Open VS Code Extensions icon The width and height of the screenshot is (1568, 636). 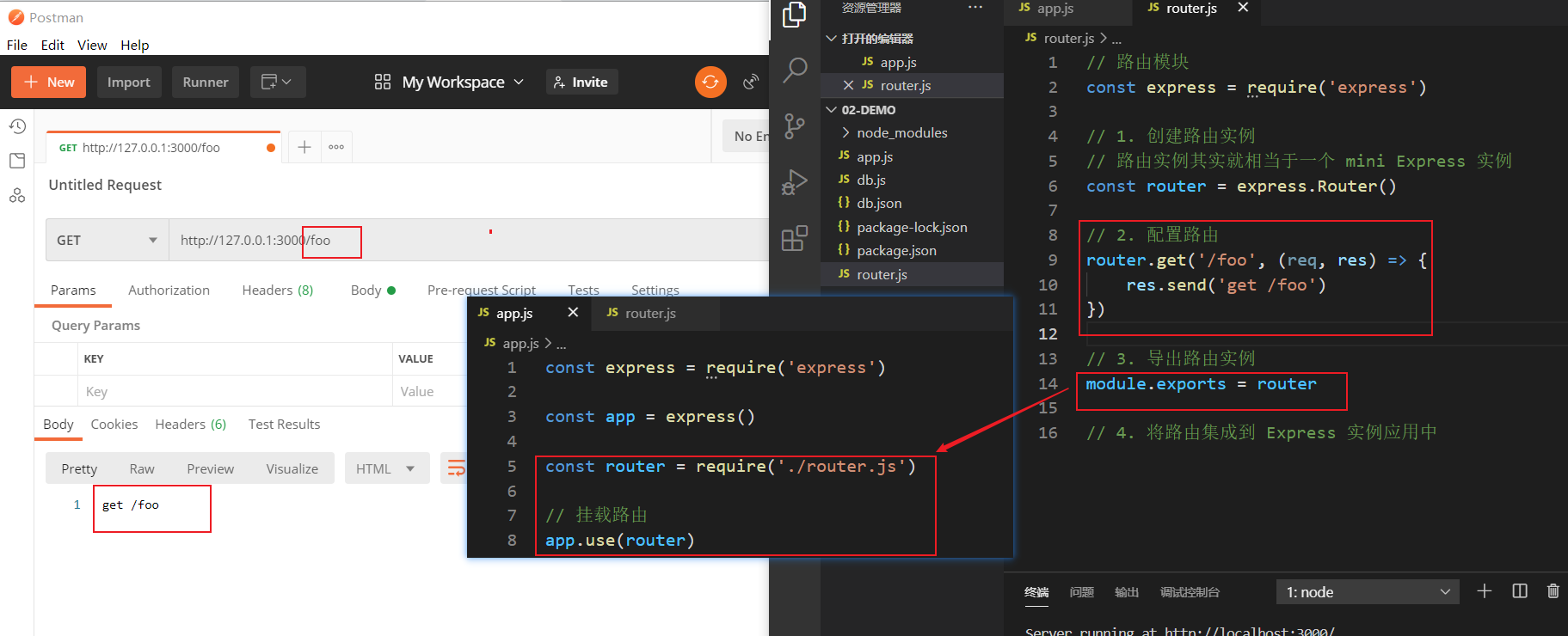795,238
